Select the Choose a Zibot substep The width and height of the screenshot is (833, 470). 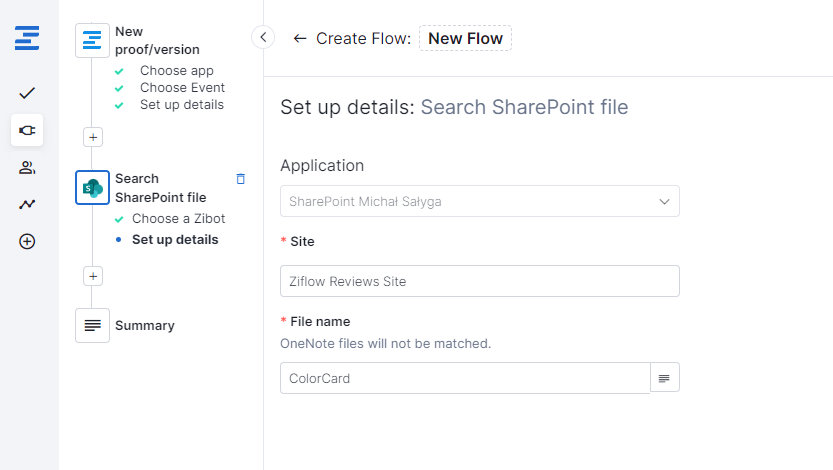click(178, 218)
